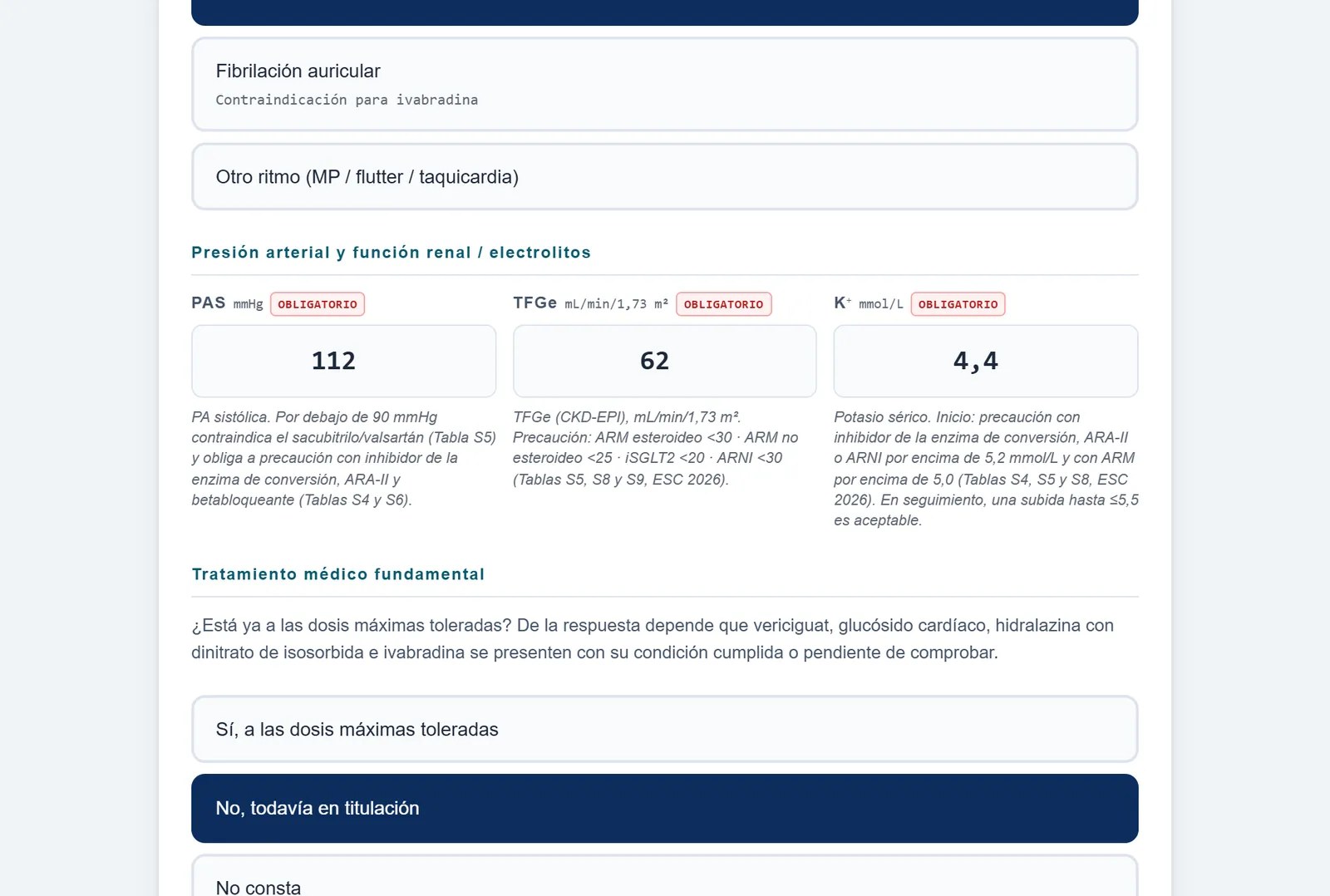The width and height of the screenshot is (1330, 896).
Task: Click the text Contraindicación para ivabradina
Action: point(347,100)
